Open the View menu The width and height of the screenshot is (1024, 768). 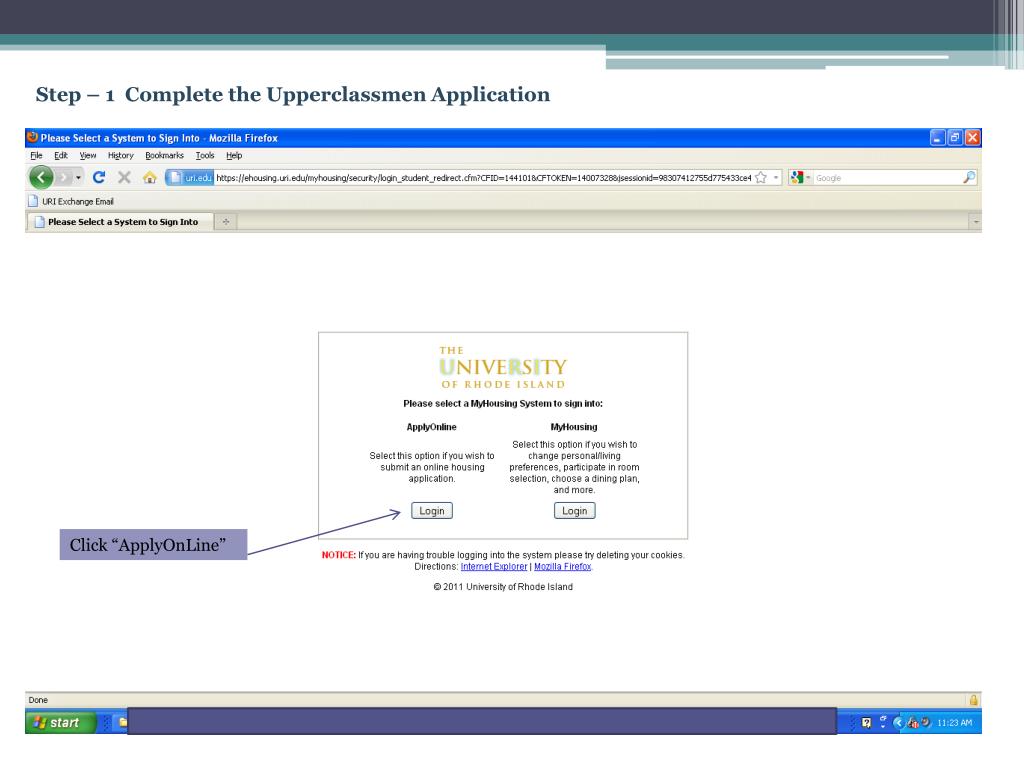coord(88,155)
